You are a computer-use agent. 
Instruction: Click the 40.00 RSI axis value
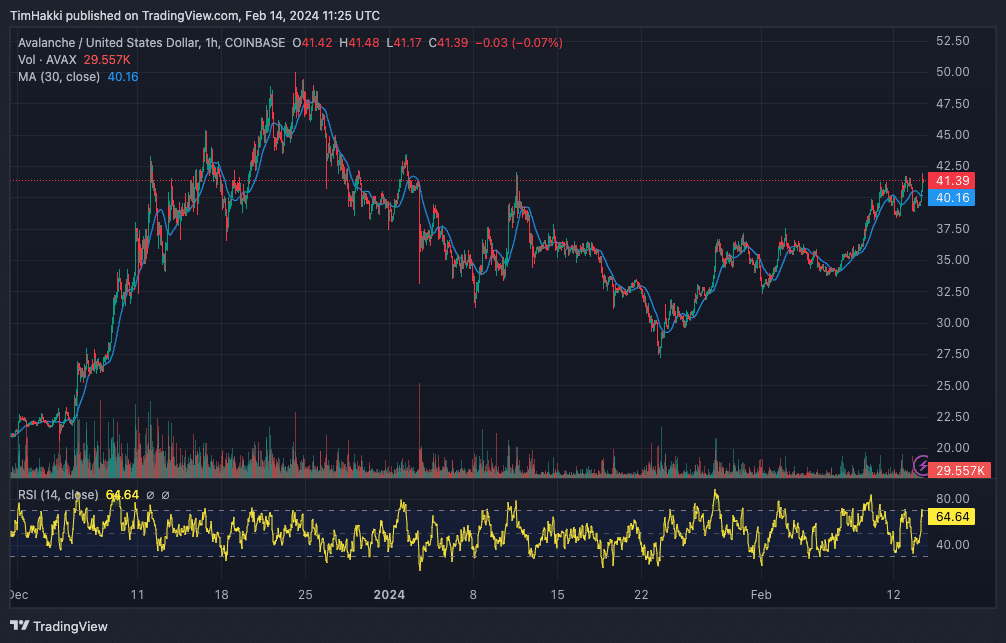(952, 545)
